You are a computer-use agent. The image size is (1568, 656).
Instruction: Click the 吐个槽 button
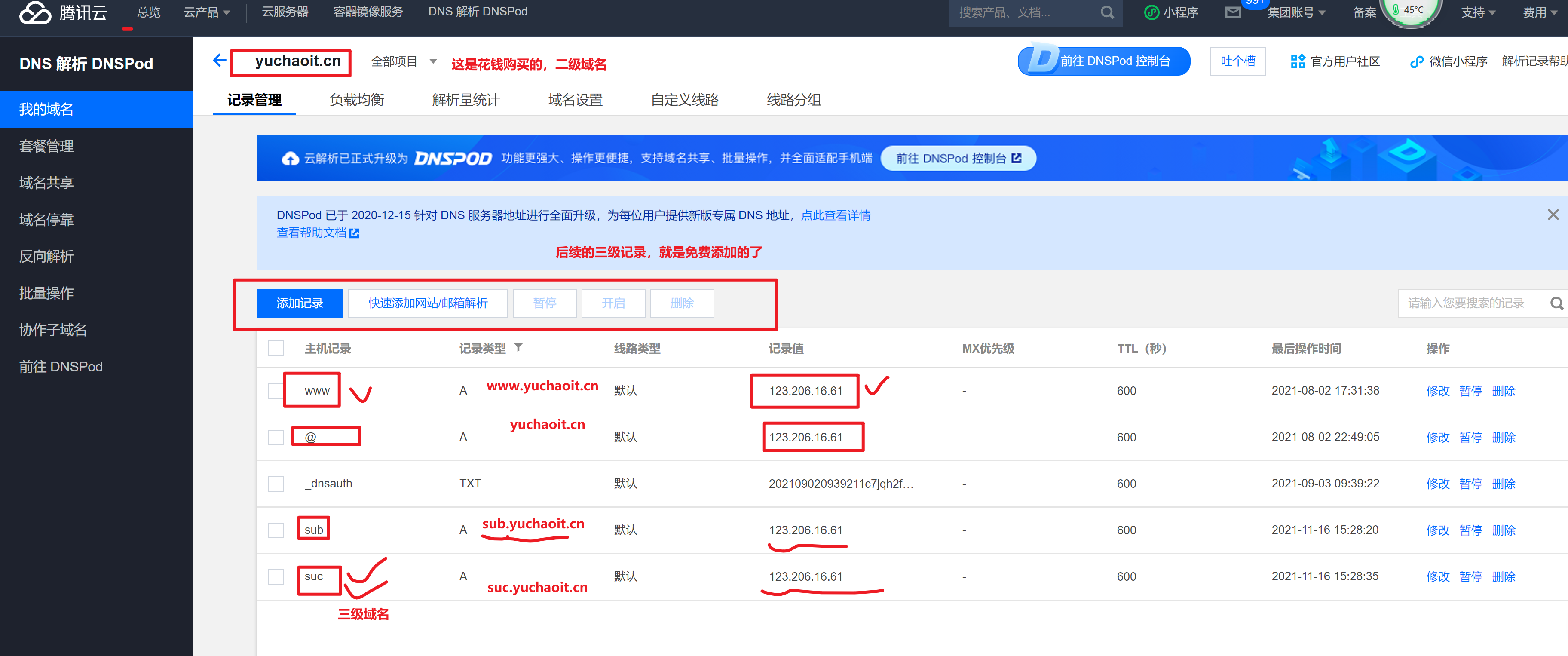point(1237,61)
